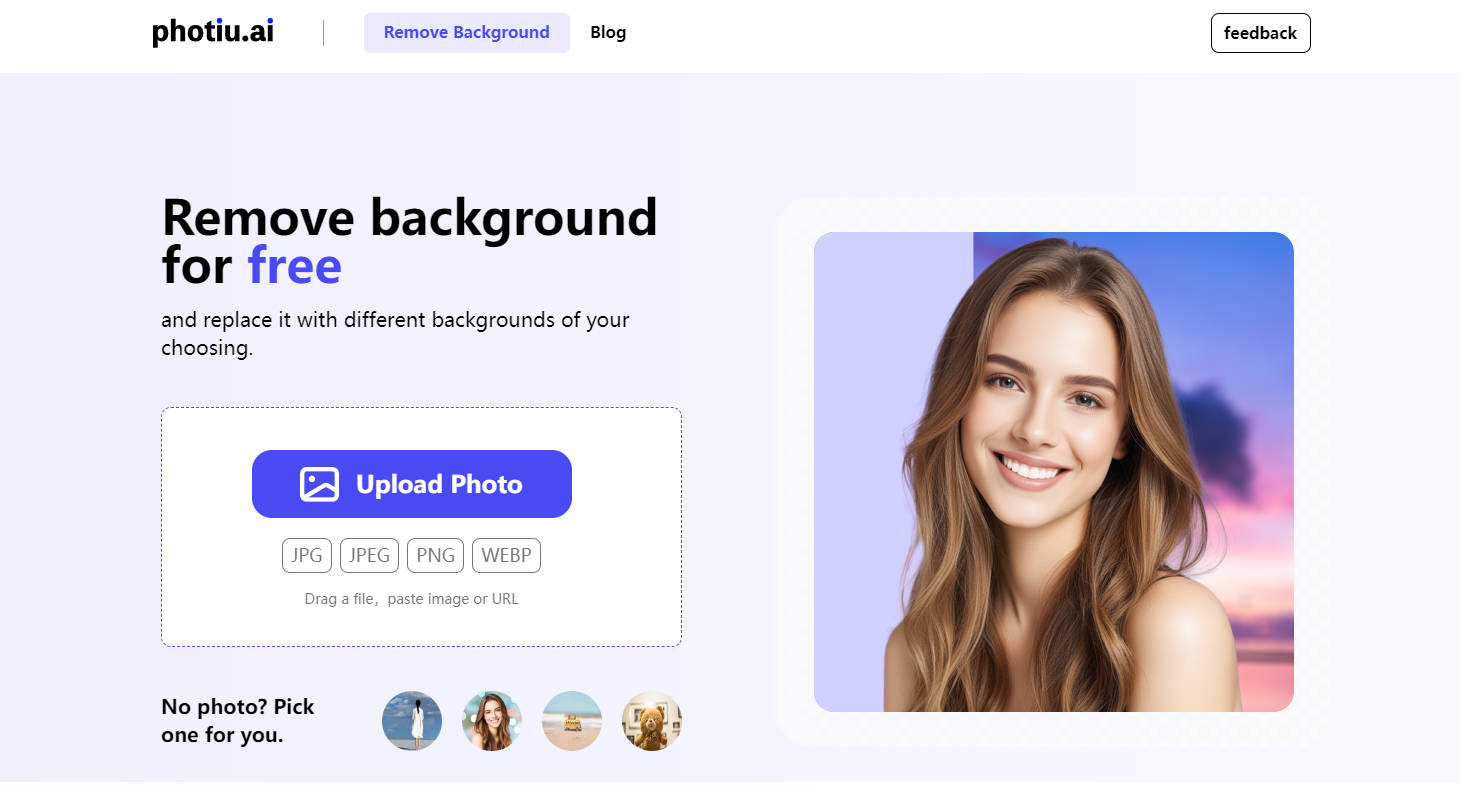Open the Blog page
Image resolution: width=1460 pixels, height=789 pixels.
608,32
